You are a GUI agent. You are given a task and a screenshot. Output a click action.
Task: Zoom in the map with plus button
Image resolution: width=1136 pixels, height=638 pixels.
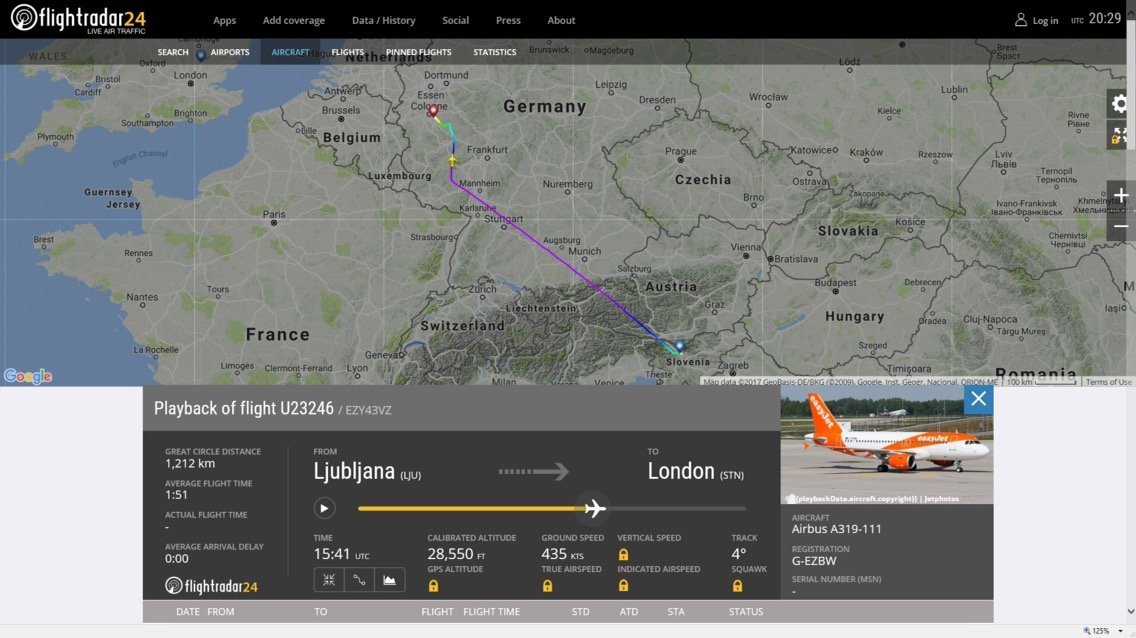pyautogui.click(x=1121, y=196)
